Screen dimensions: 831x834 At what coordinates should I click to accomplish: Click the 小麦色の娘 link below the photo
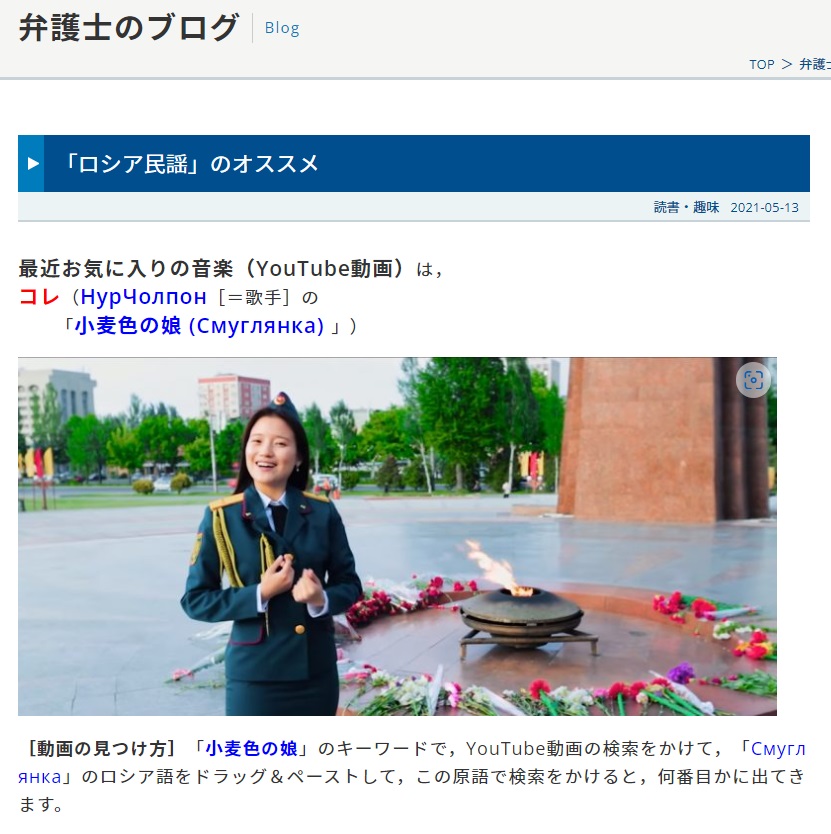251,748
